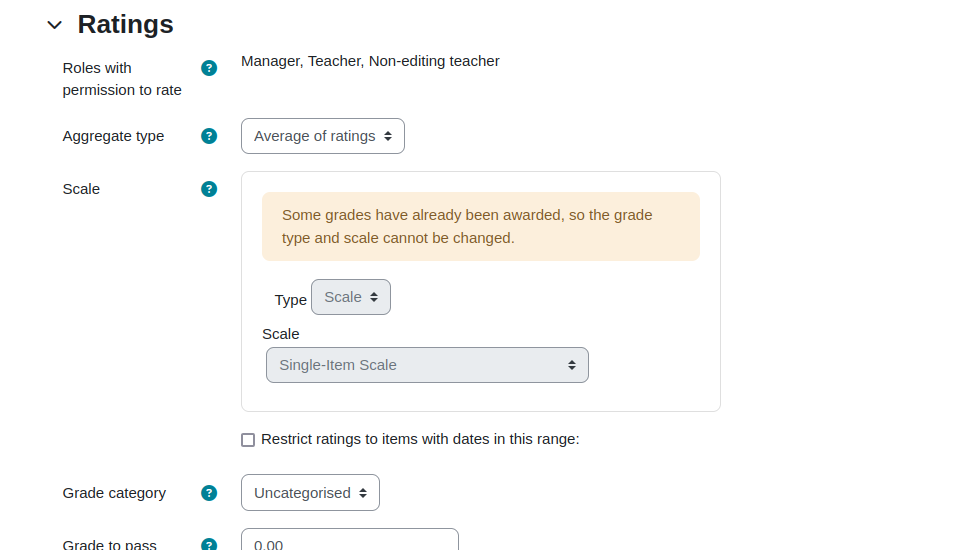This screenshot has height=550, width=959.
Task: Click the Manager, Teacher, Non-editing teacher text
Action: point(370,61)
